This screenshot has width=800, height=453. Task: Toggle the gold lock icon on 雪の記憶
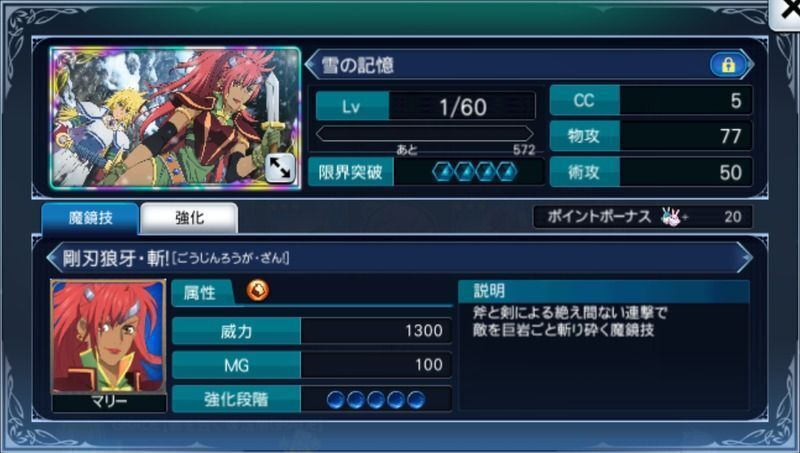pyautogui.click(x=728, y=65)
